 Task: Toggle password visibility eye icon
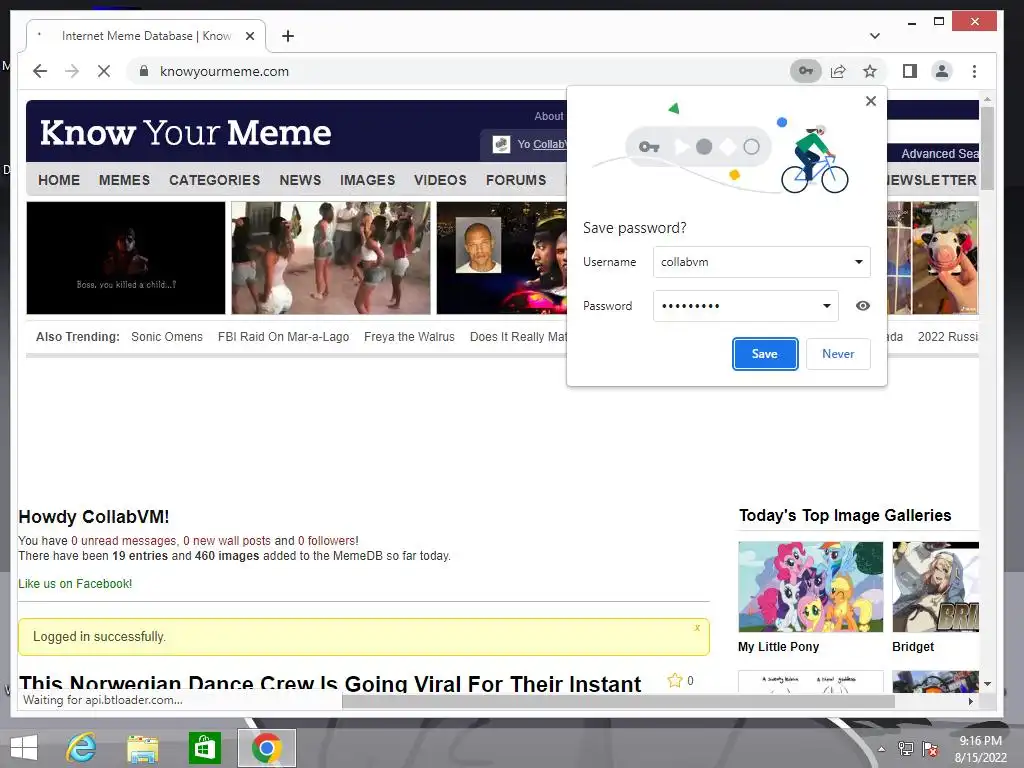pyautogui.click(x=863, y=306)
